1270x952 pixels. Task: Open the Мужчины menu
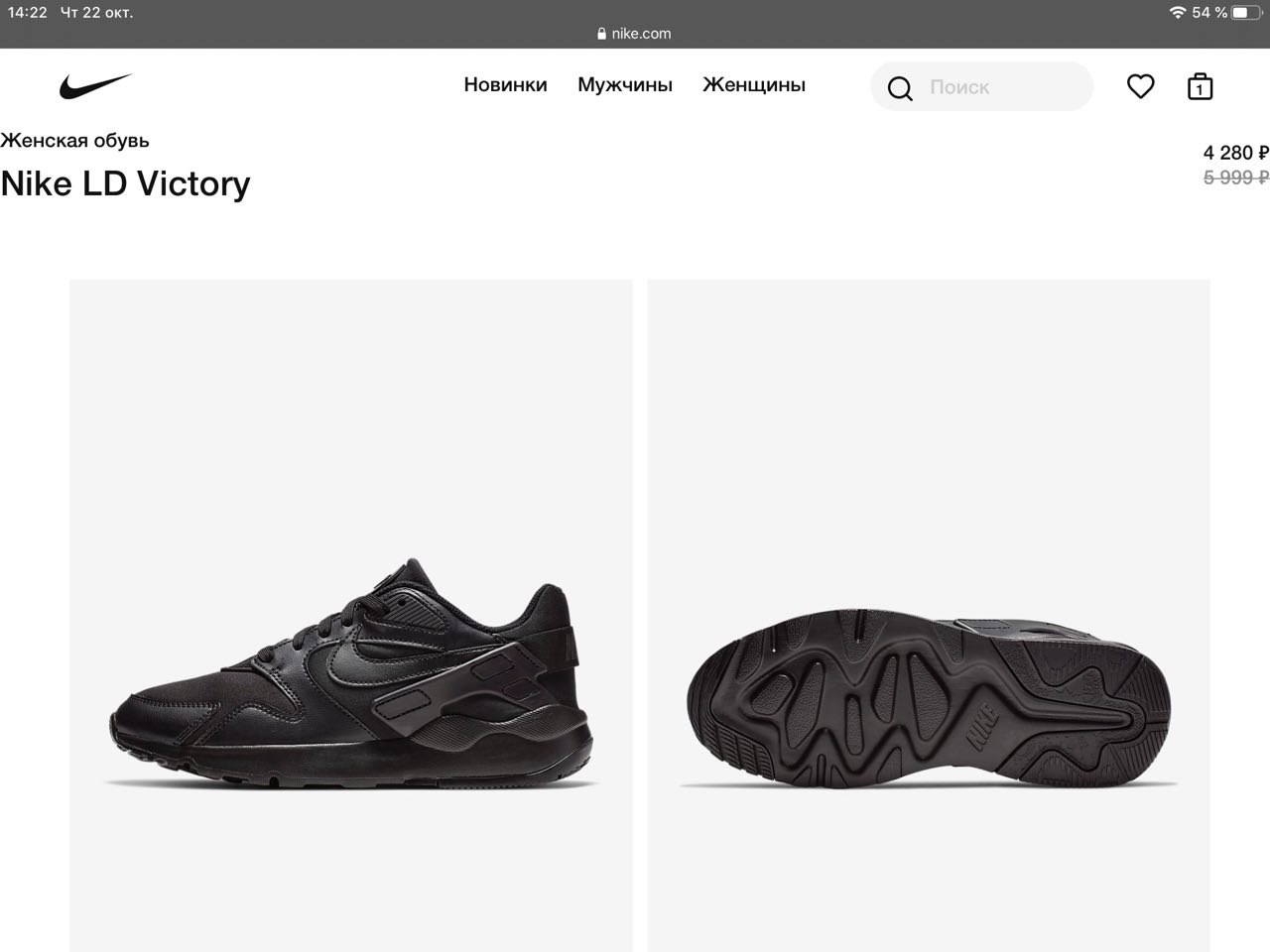[x=625, y=85]
